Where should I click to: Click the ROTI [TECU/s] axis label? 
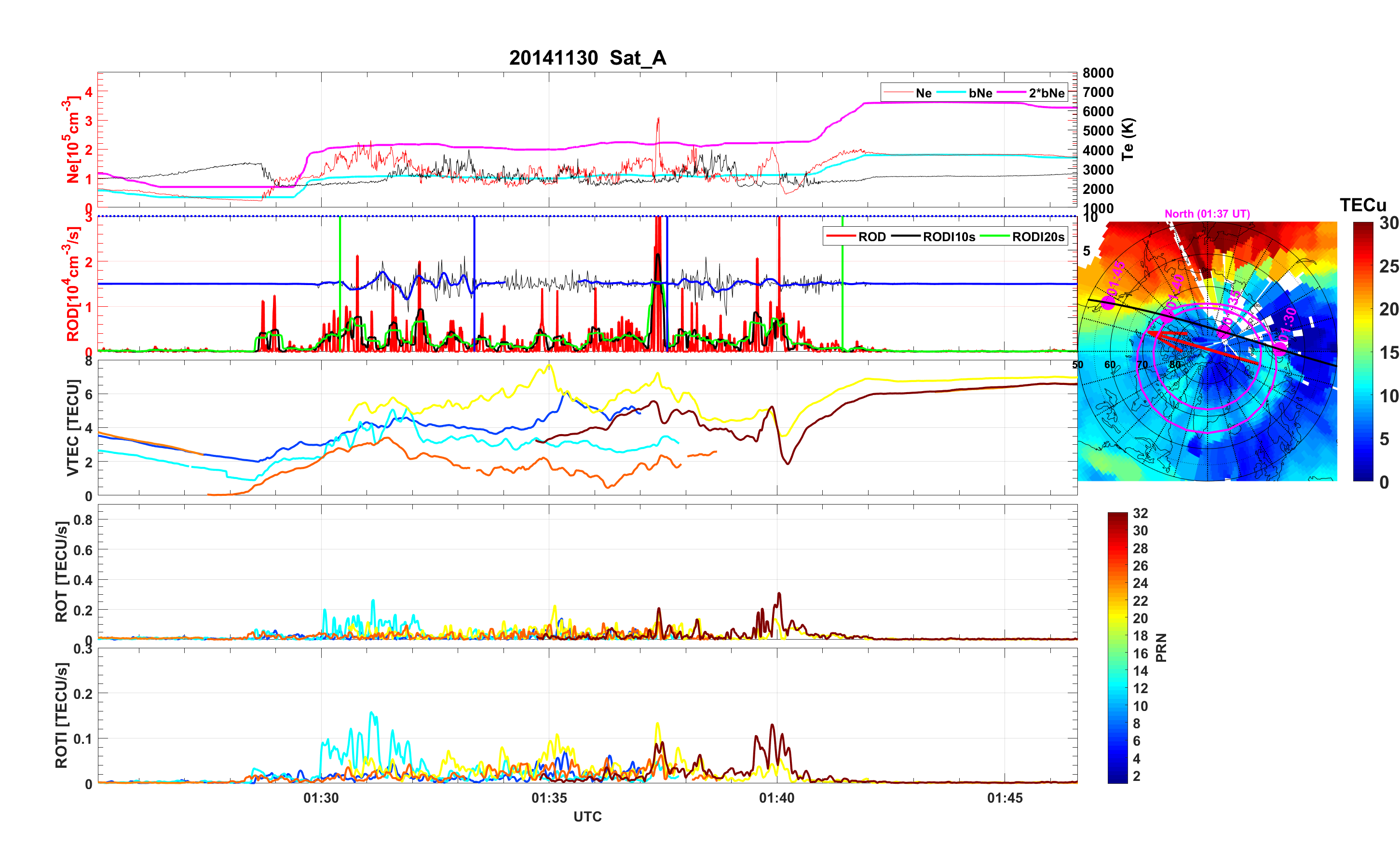coord(61,715)
